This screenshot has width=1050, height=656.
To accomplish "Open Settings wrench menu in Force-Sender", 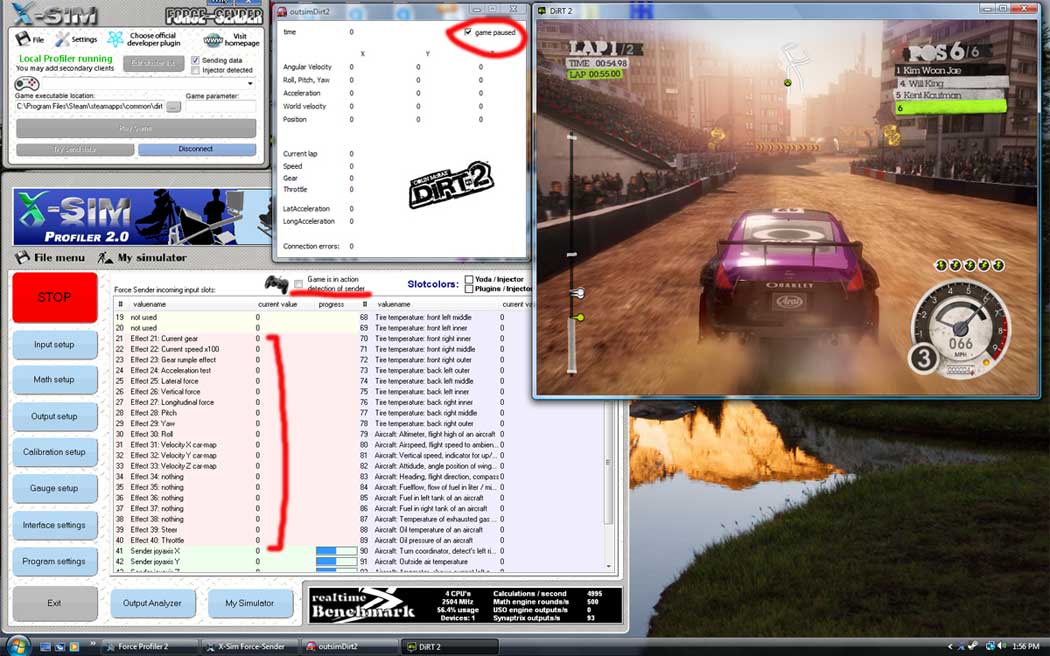I will 76,39.
